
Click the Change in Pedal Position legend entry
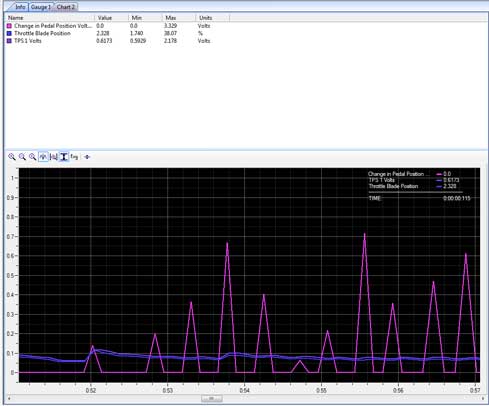(409, 174)
